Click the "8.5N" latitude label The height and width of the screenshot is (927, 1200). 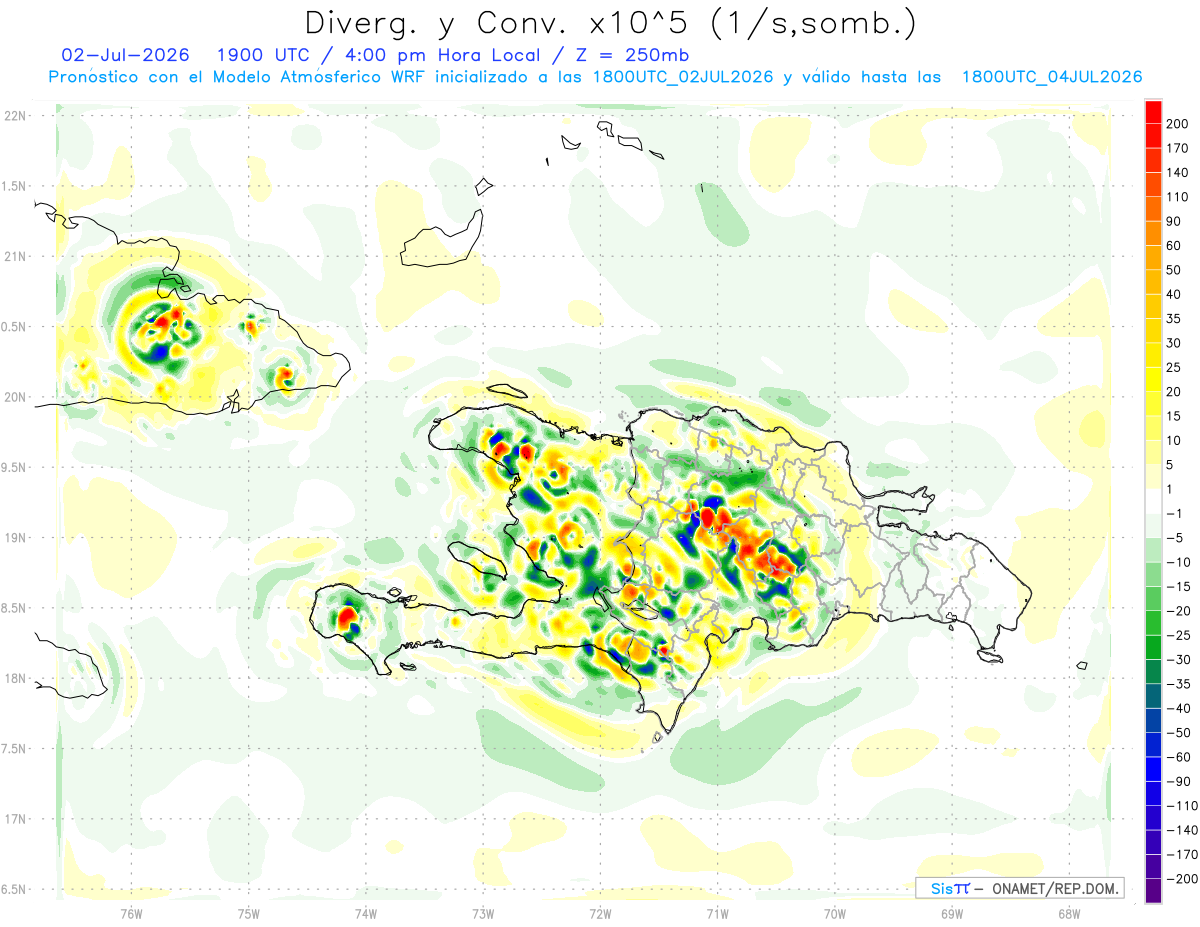point(15,608)
